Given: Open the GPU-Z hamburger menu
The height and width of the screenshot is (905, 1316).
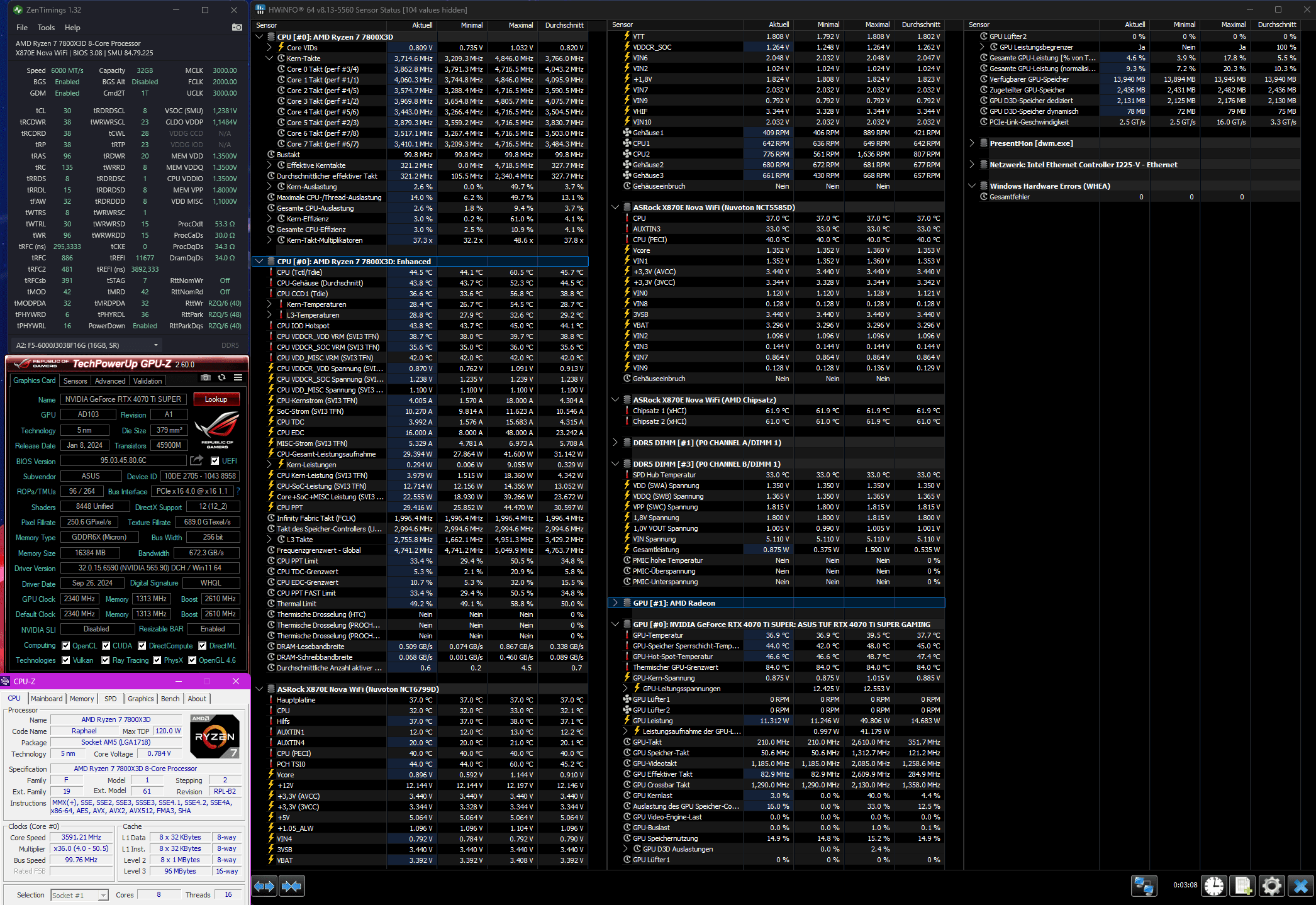Looking at the screenshot, I should point(238,378).
